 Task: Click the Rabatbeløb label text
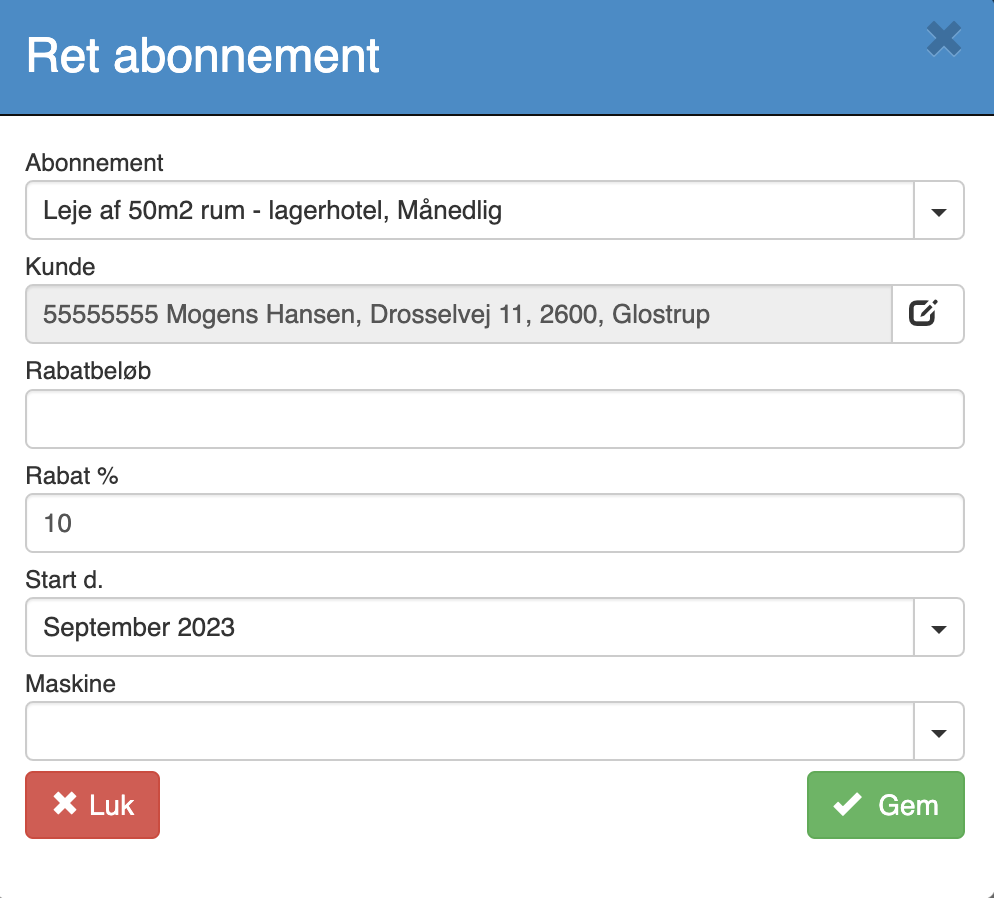click(x=88, y=371)
